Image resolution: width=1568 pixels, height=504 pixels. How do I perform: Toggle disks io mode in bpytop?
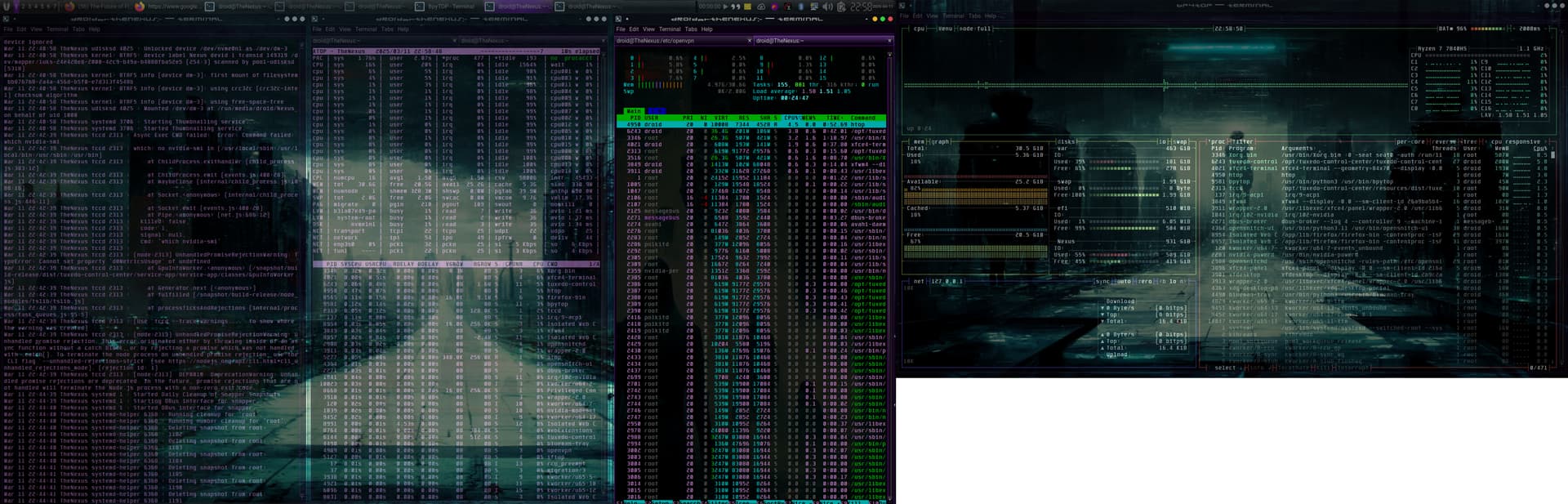1161,141
